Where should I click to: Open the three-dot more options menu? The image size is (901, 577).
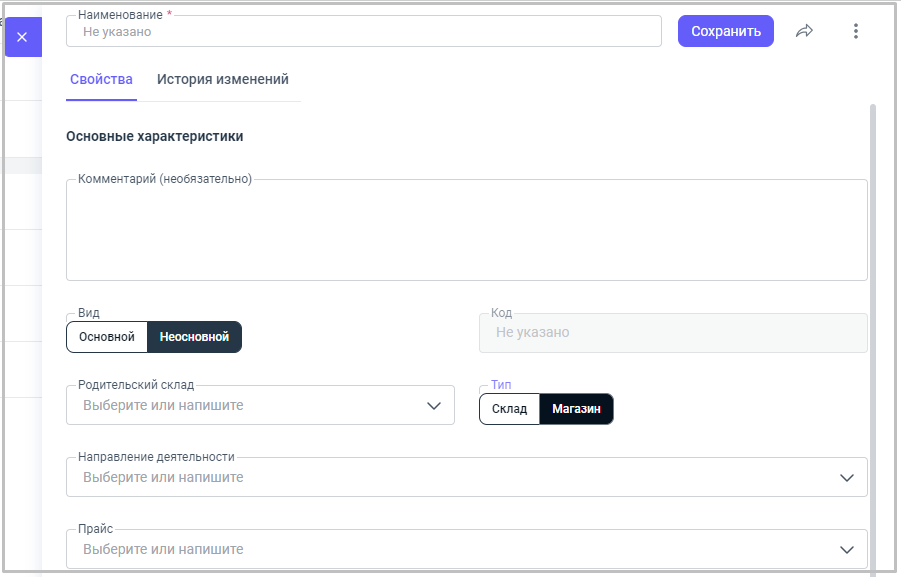coord(855,31)
